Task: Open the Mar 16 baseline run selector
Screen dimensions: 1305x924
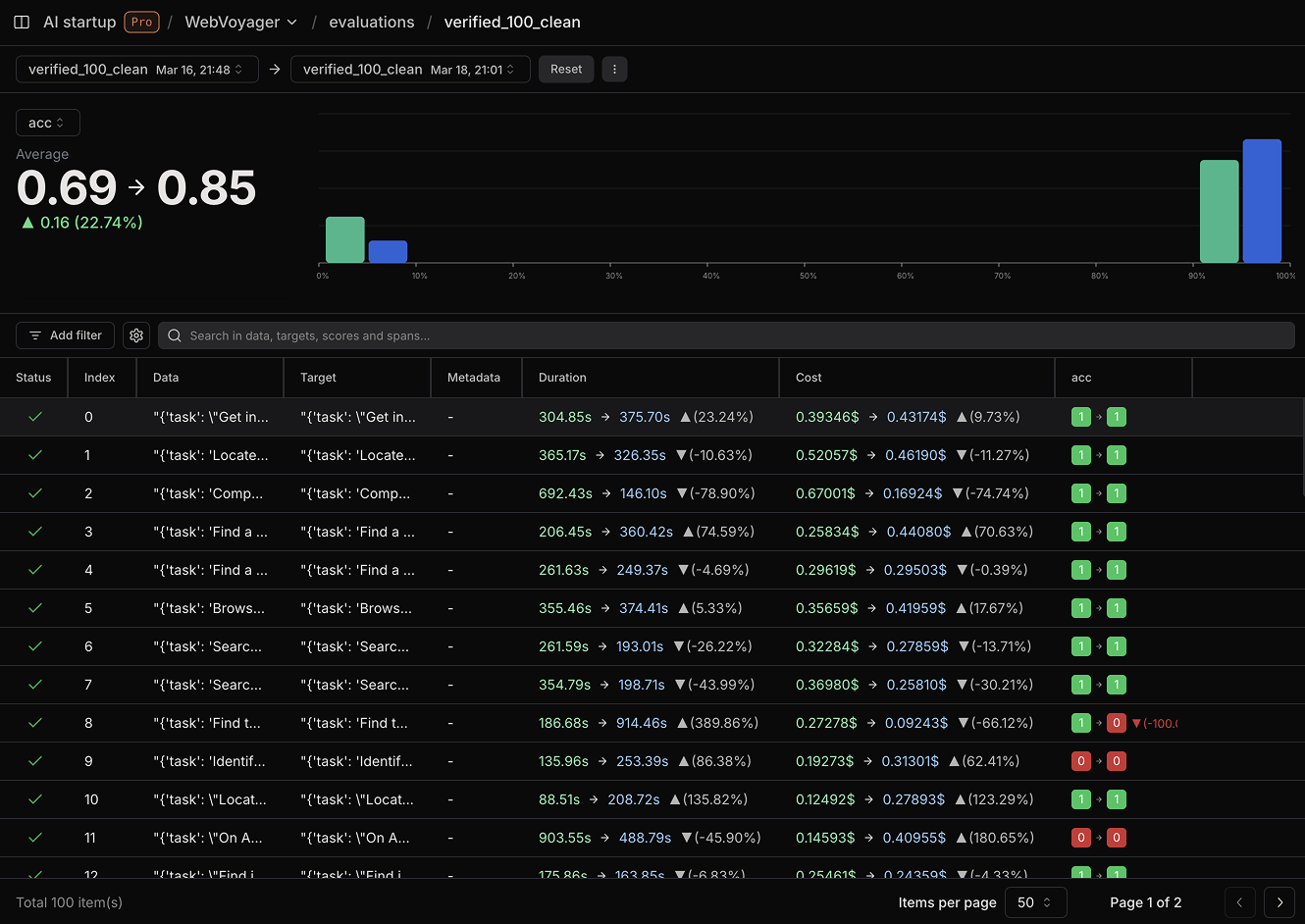Action: point(136,70)
